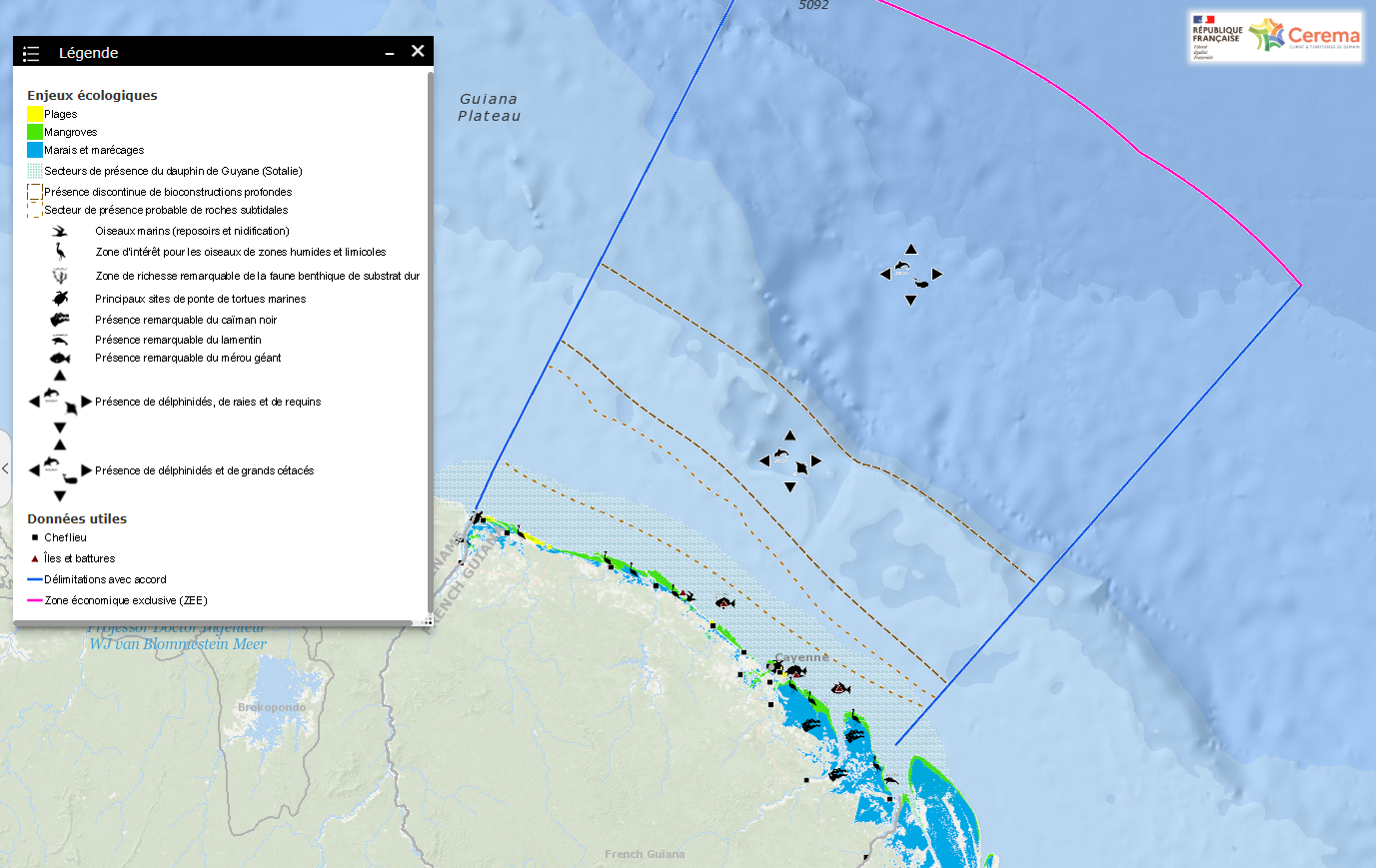This screenshot has height=868, width=1376.
Task: Click the Enjeux écologiques heading
Action: pos(92,95)
